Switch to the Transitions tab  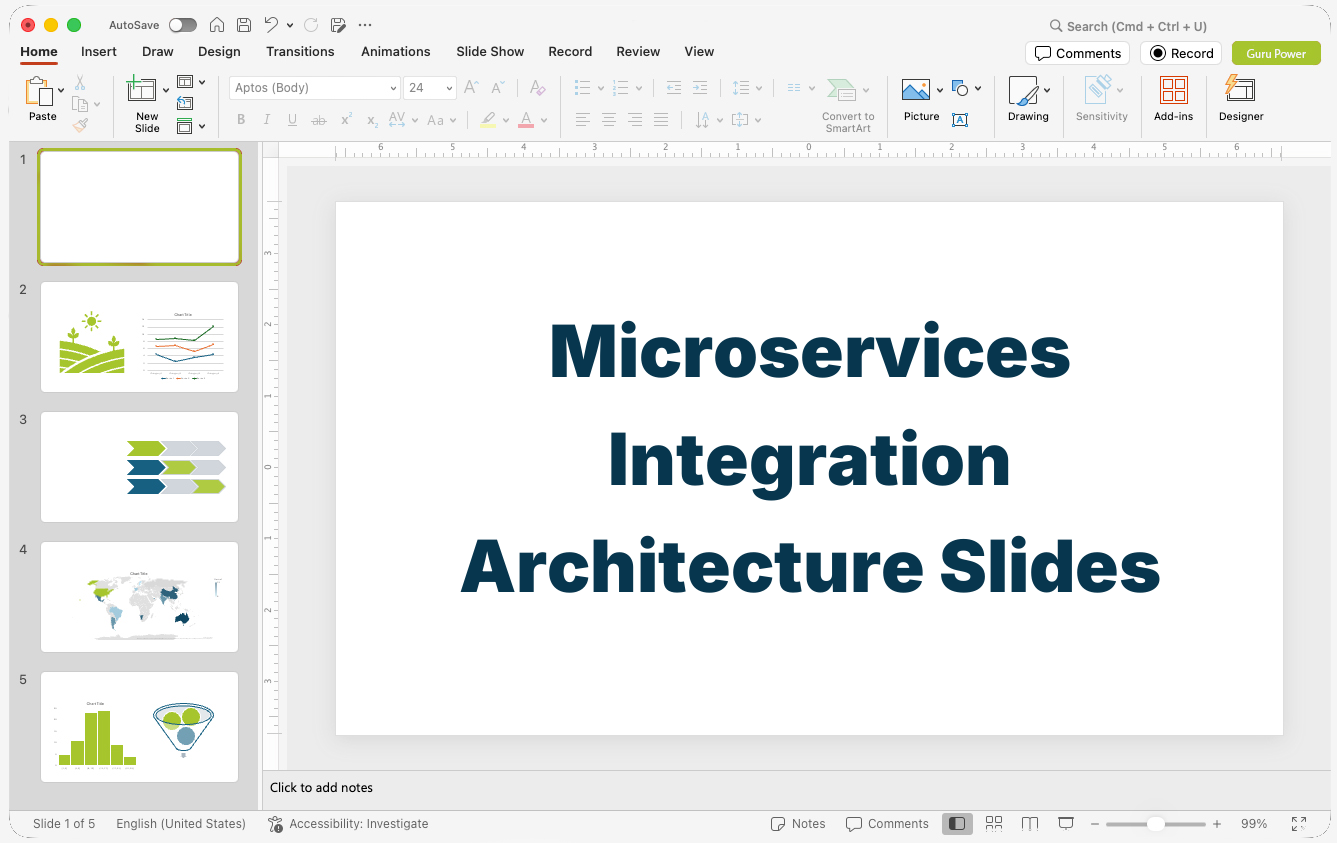click(x=300, y=52)
